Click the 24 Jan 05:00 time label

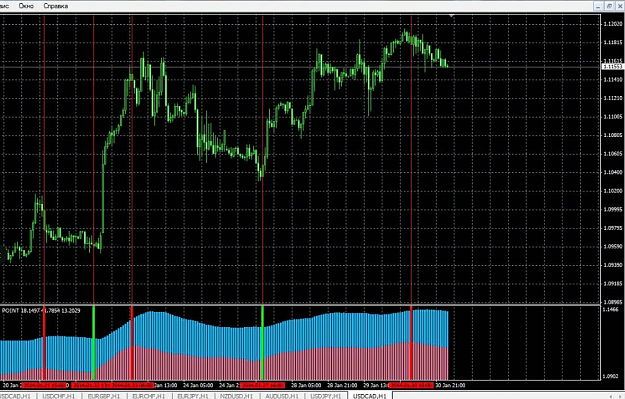click(x=198, y=385)
